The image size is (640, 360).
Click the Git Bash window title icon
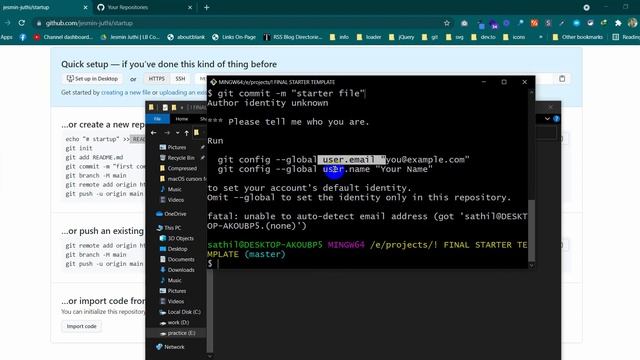point(213,82)
